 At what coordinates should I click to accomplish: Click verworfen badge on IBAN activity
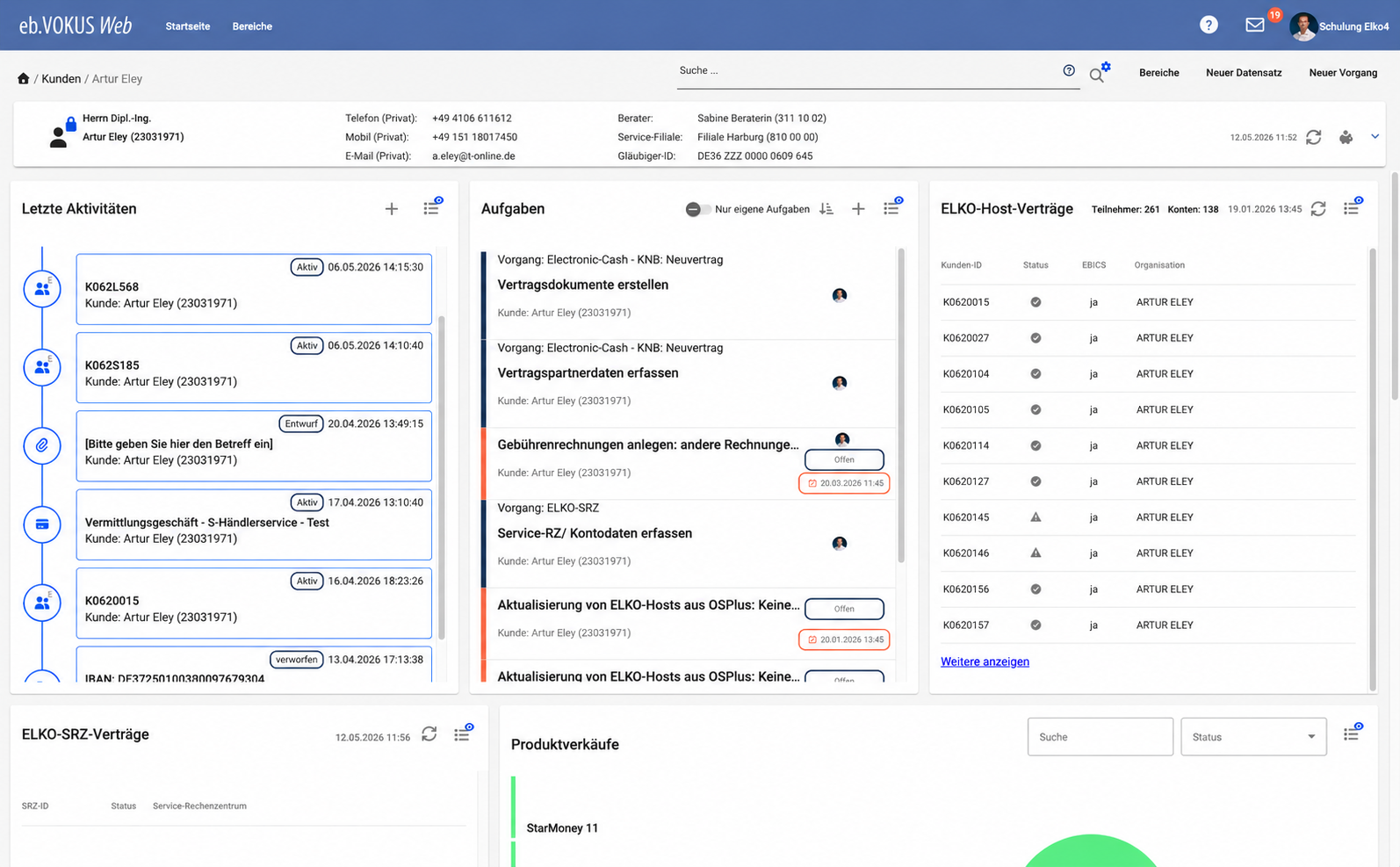tap(296, 660)
